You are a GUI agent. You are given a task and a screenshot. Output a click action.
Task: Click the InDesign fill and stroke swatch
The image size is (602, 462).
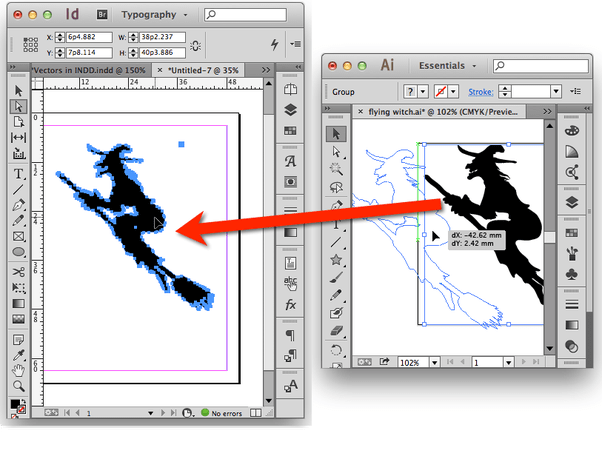[18, 407]
